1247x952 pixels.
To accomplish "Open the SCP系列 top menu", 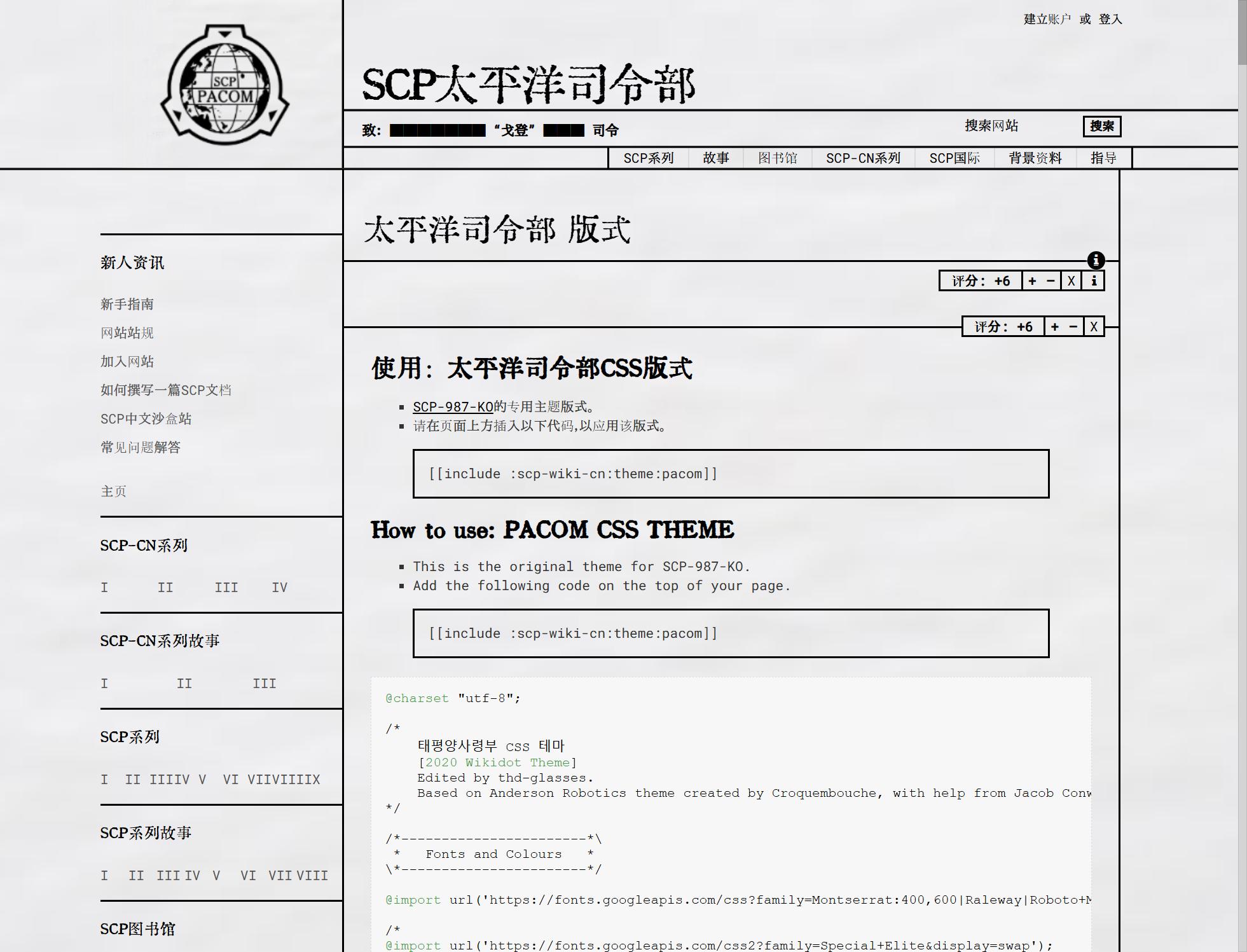I will (648, 158).
